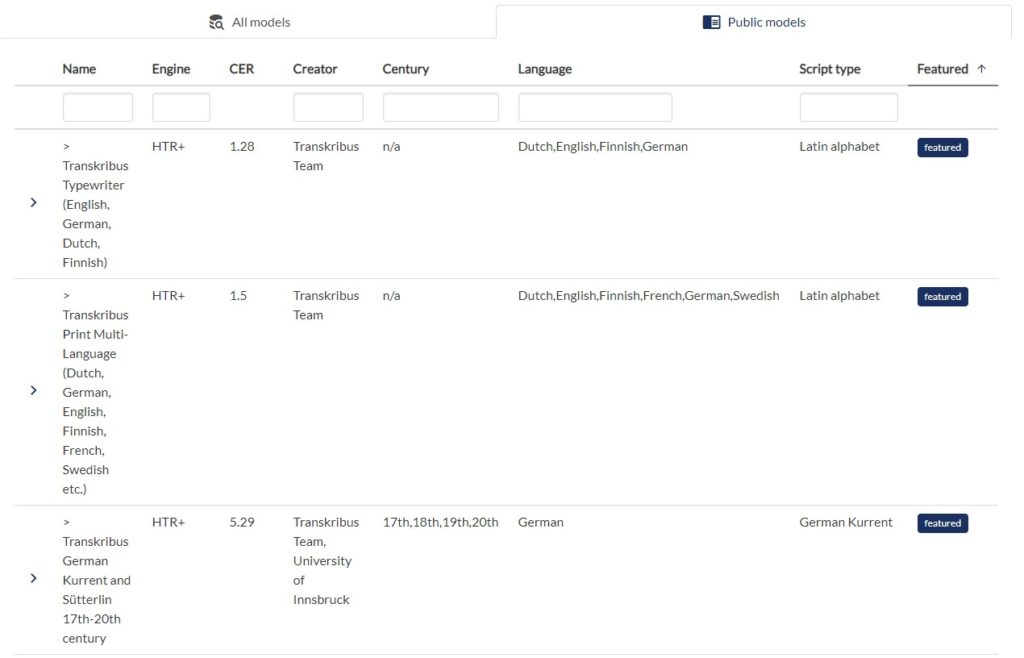Sort by the Script type column header

pyautogui.click(x=829, y=69)
